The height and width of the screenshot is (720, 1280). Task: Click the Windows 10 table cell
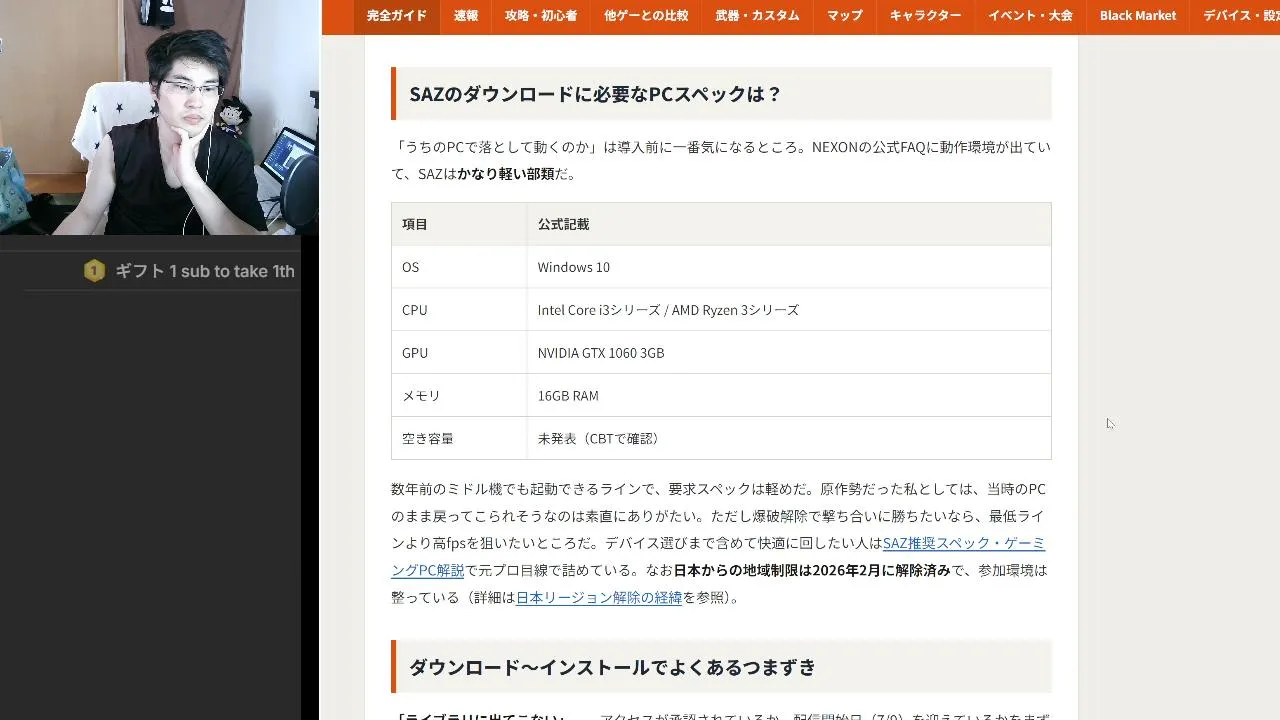click(789, 267)
